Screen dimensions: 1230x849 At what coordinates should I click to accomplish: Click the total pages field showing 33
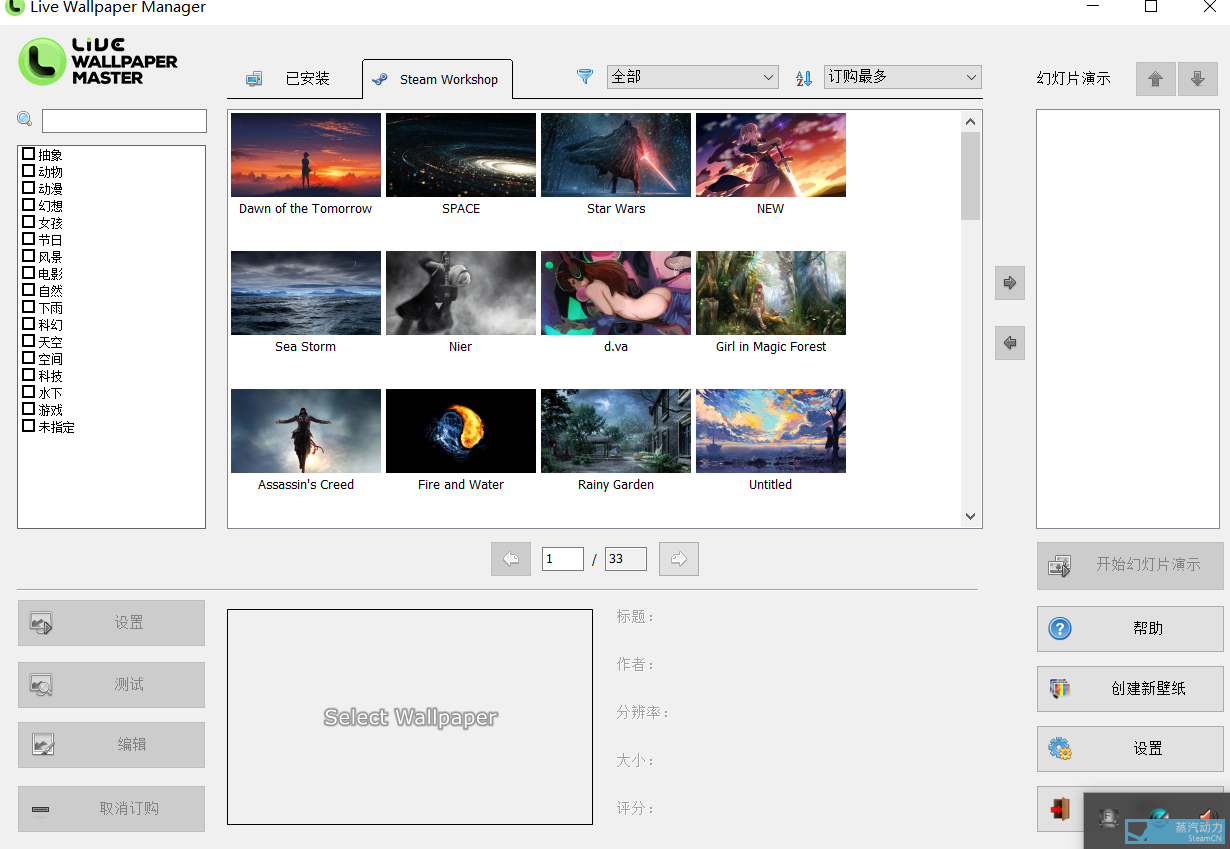coord(626,559)
